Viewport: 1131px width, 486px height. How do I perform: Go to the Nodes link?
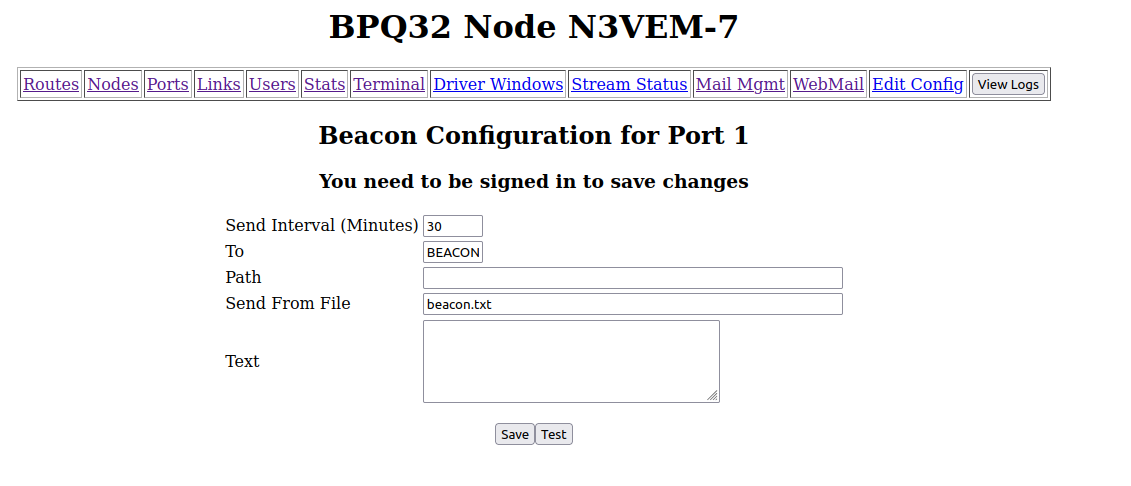pos(113,84)
